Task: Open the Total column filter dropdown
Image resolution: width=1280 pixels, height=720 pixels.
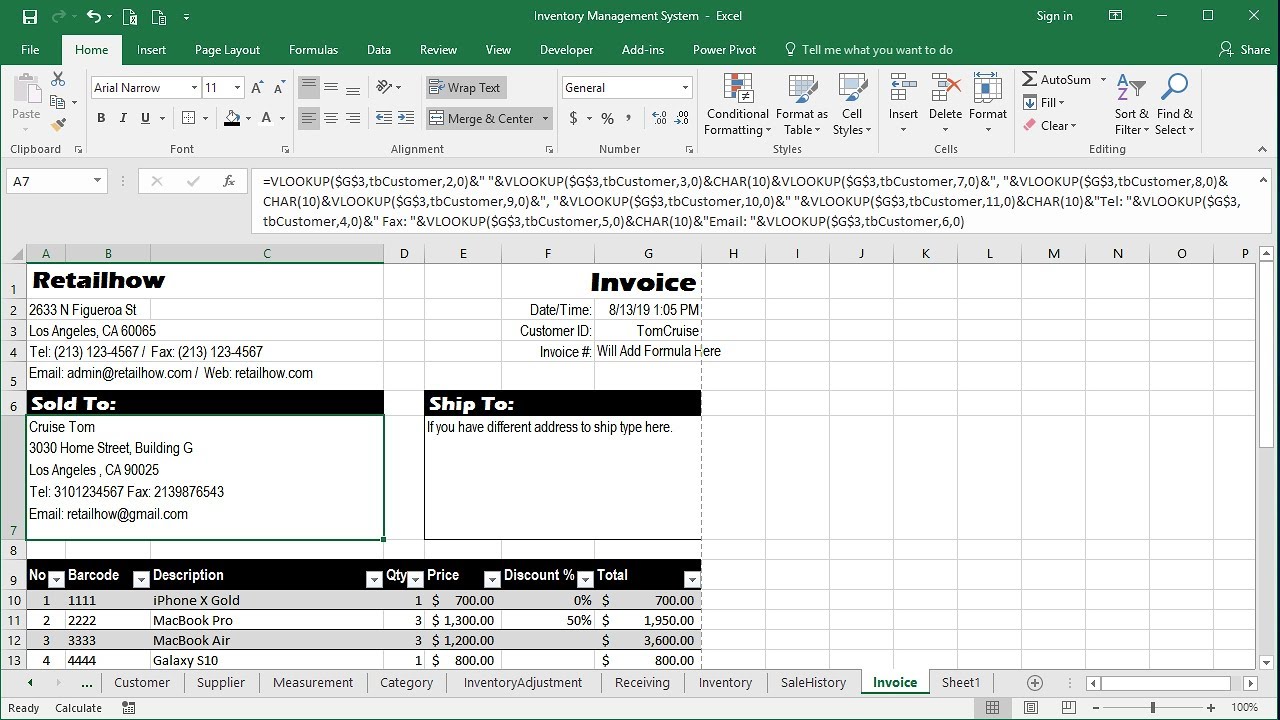Action: (x=692, y=579)
